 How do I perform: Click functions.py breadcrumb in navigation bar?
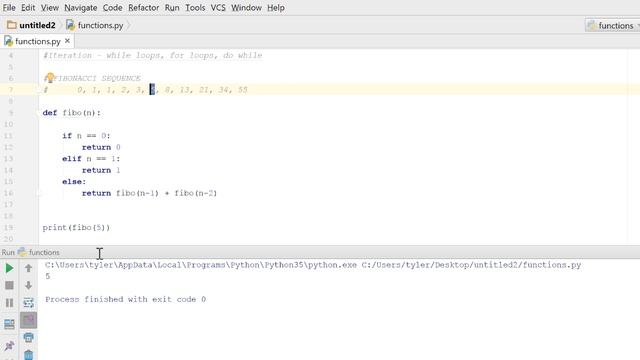[x=100, y=25]
